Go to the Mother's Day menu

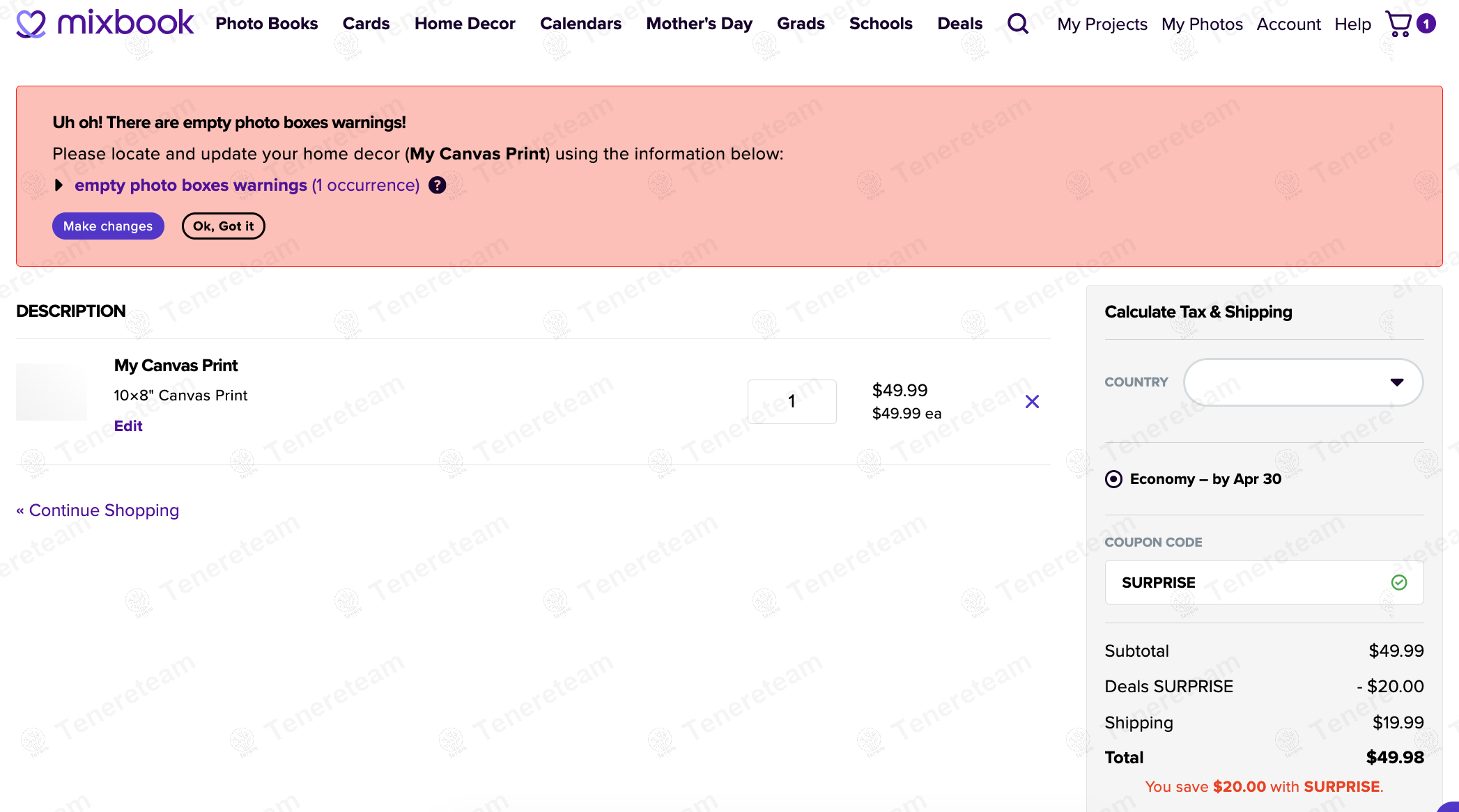699,24
